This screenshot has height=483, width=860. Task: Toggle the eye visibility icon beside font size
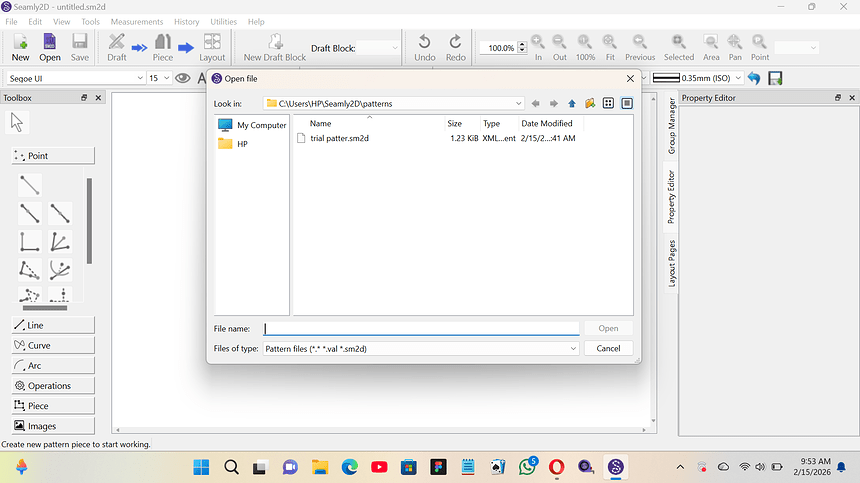pyautogui.click(x=183, y=78)
